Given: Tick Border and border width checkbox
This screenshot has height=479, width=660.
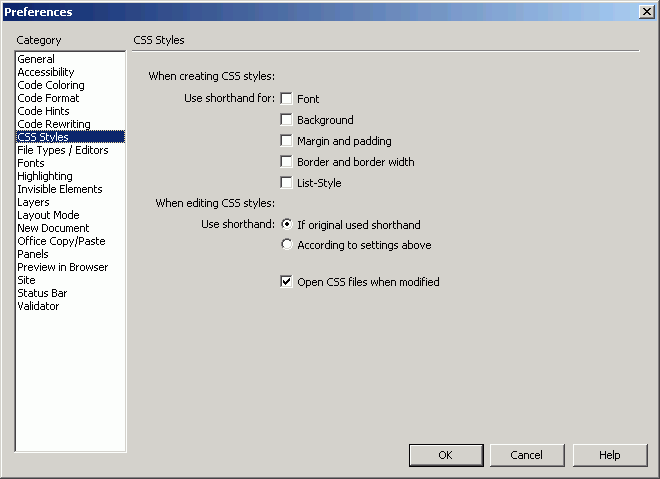Looking at the screenshot, I should (x=286, y=162).
